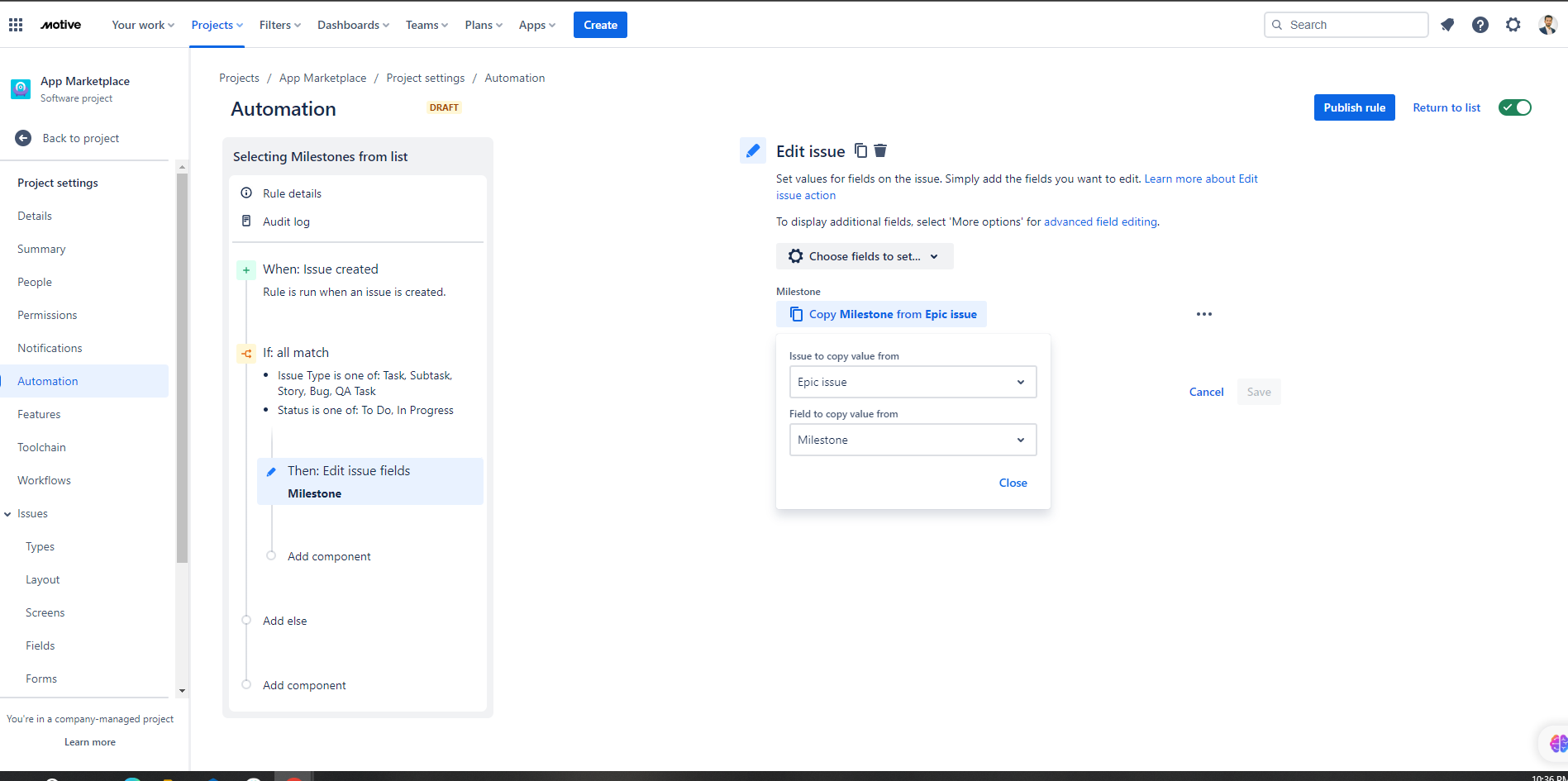Image resolution: width=1568 pixels, height=781 pixels.
Task: Click the Back to project arrow icon
Action: click(x=23, y=138)
